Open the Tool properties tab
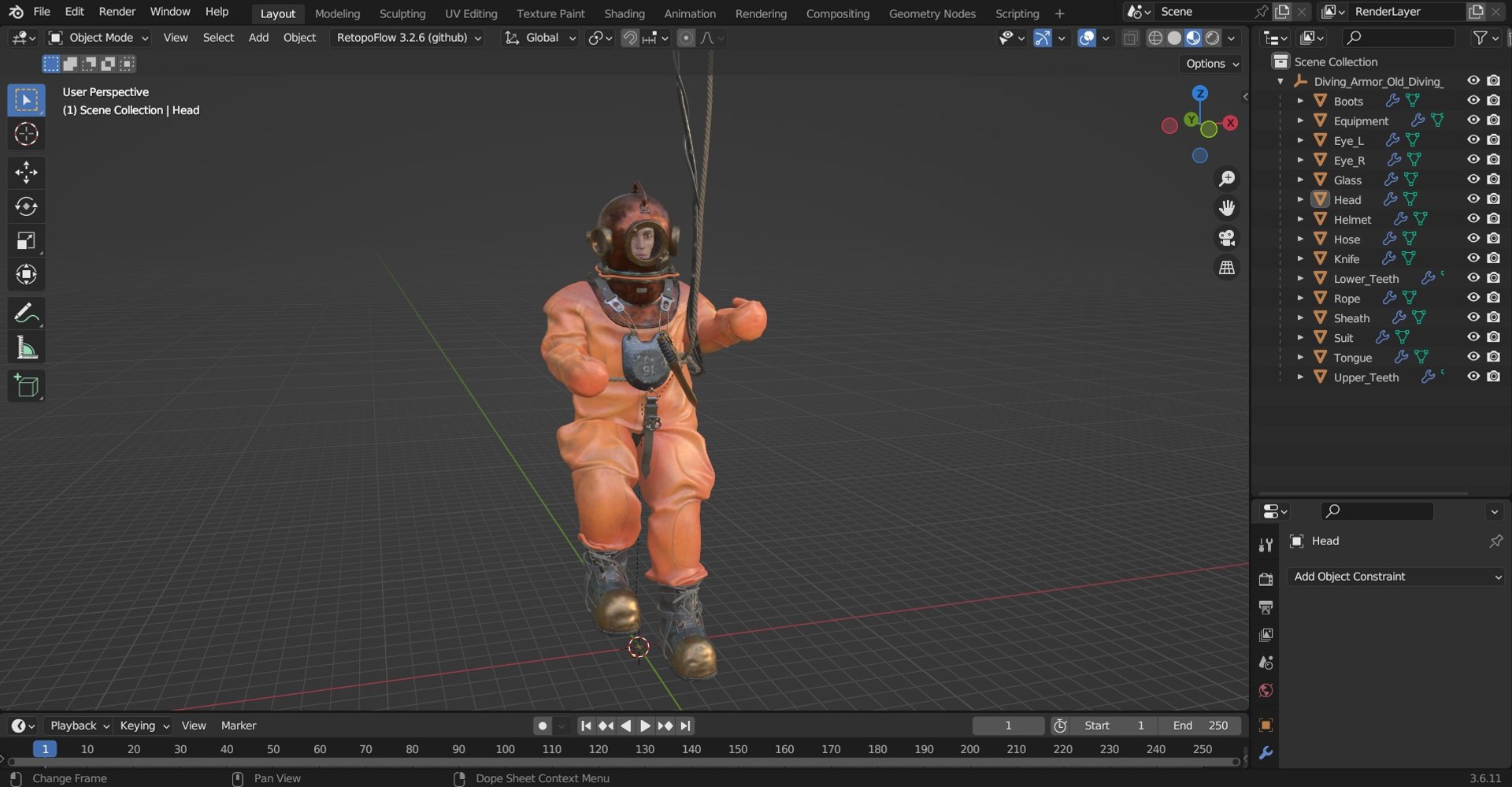This screenshot has width=1512, height=787. [1266, 544]
